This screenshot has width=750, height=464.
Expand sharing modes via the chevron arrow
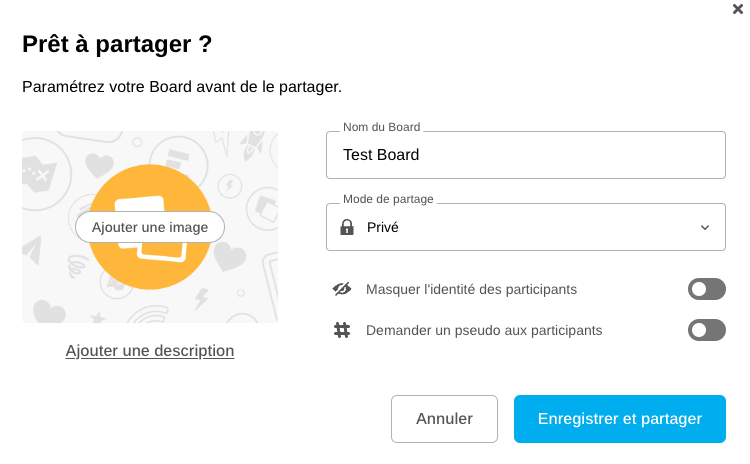[x=705, y=228]
